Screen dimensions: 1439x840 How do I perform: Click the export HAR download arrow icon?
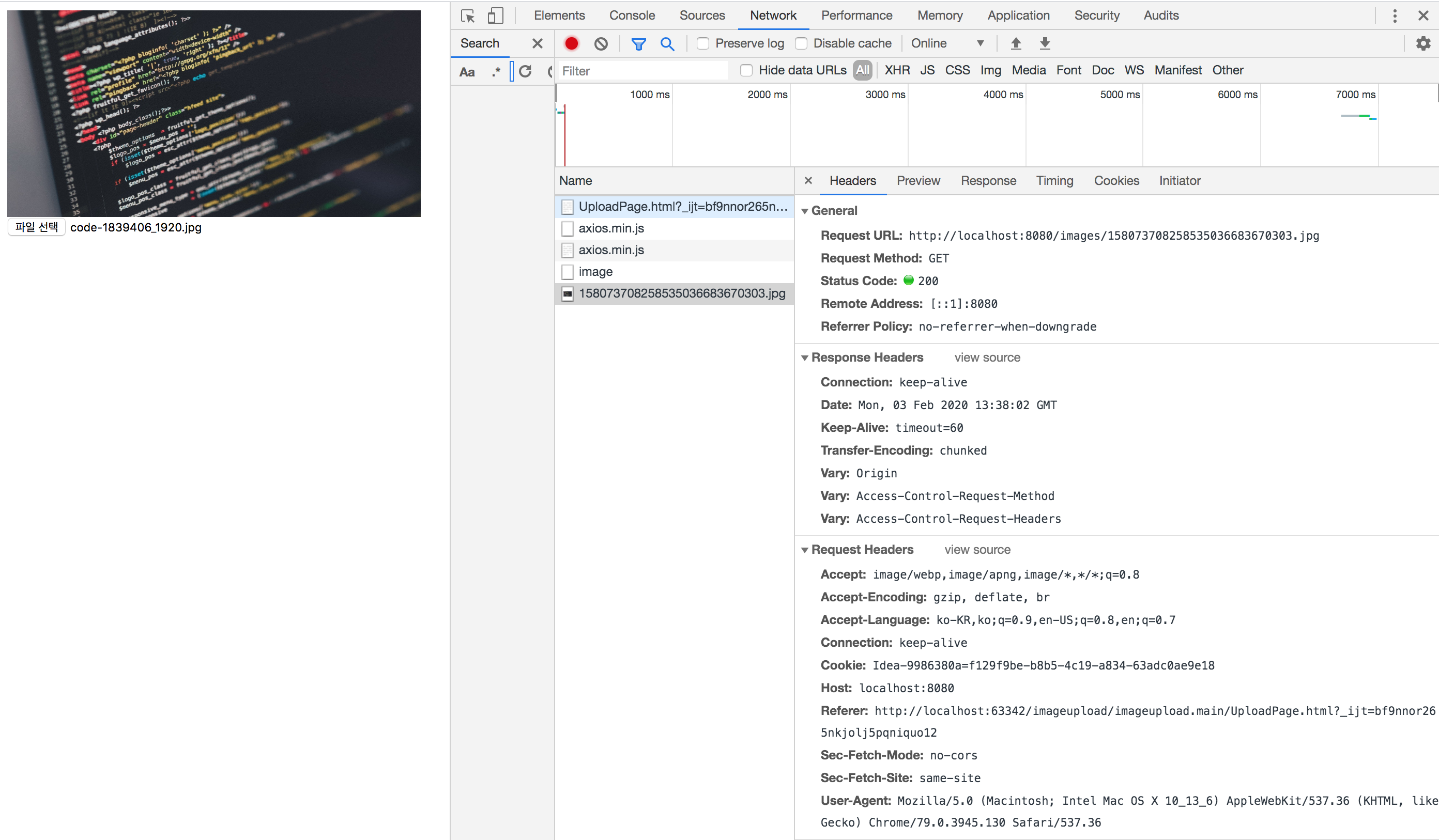[1045, 43]
